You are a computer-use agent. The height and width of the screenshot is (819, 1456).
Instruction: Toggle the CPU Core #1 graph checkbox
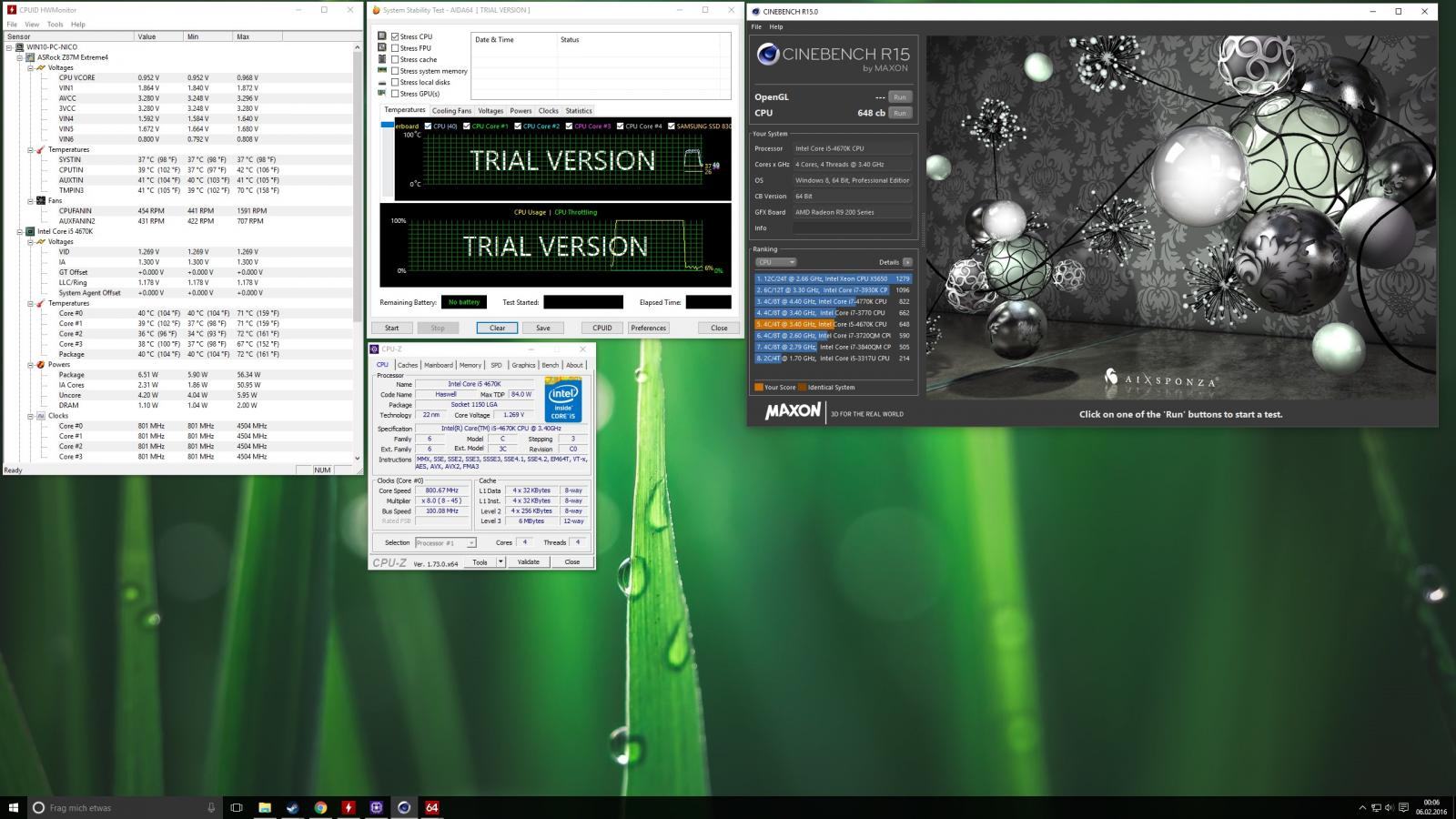coord(467,126)
